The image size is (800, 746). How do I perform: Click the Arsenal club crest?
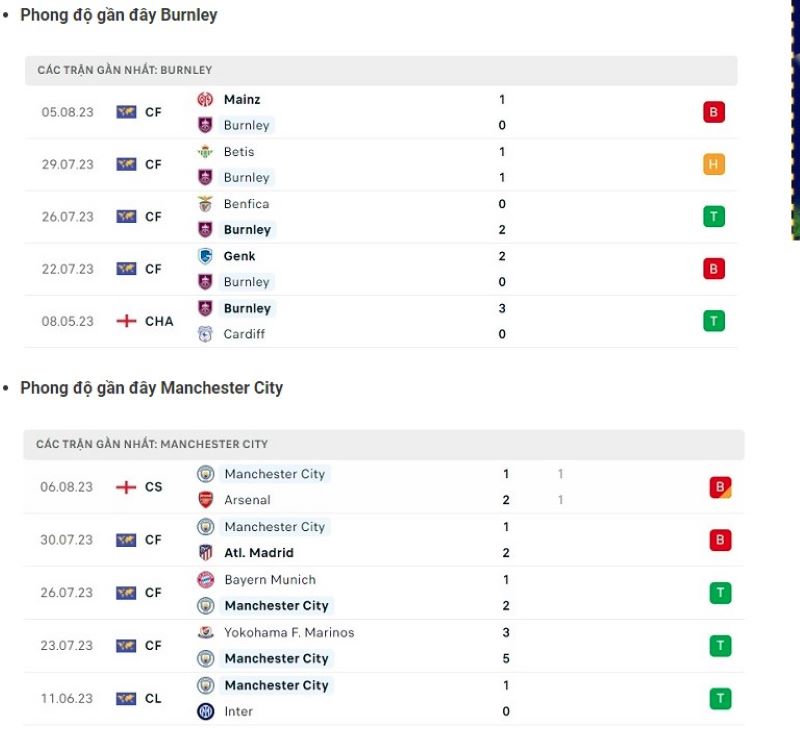[208, 500]
